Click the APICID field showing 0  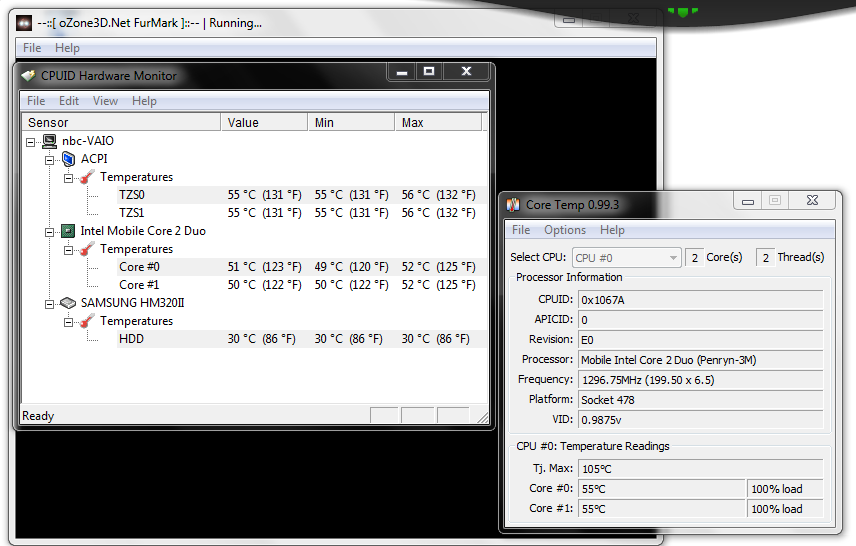coord(700,319)
